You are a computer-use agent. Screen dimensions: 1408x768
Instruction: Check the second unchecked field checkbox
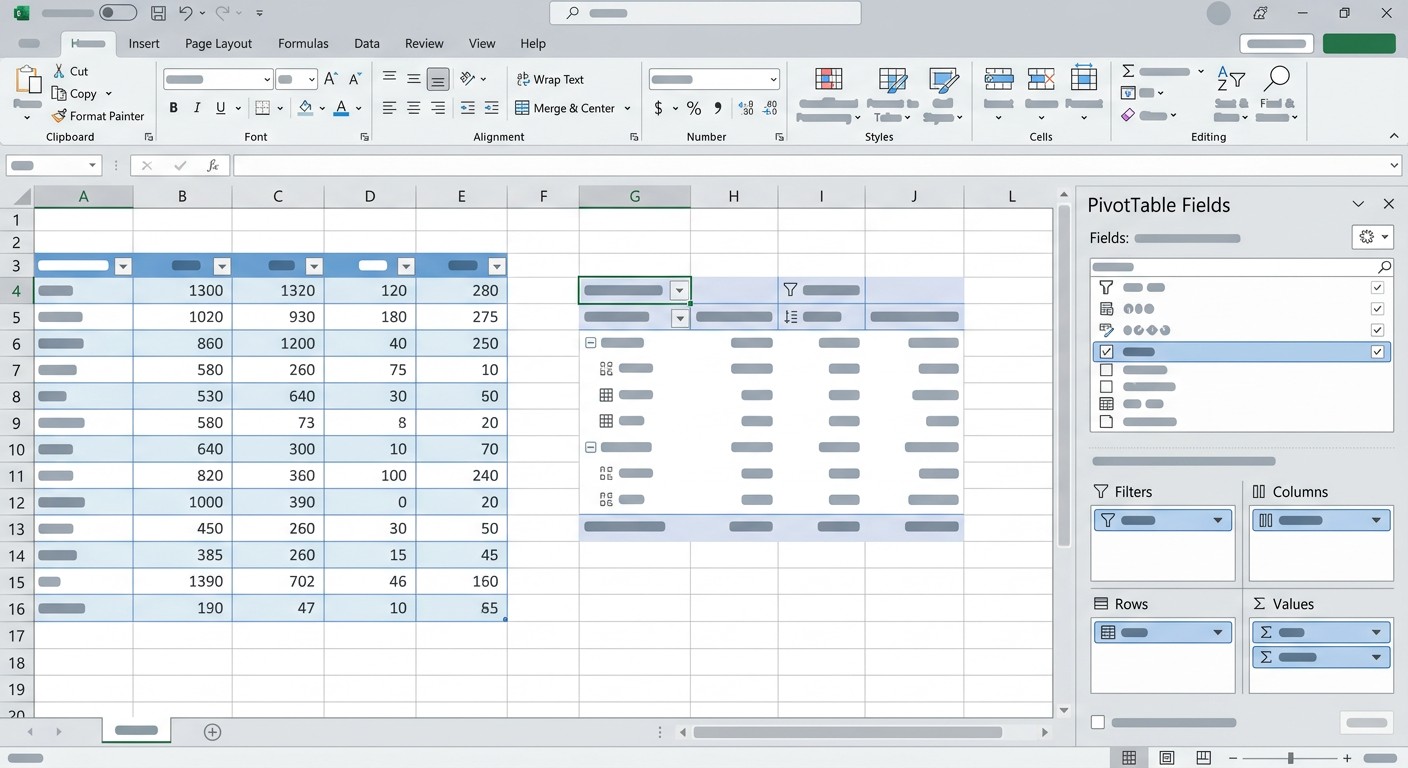(x=1106, y=386)
